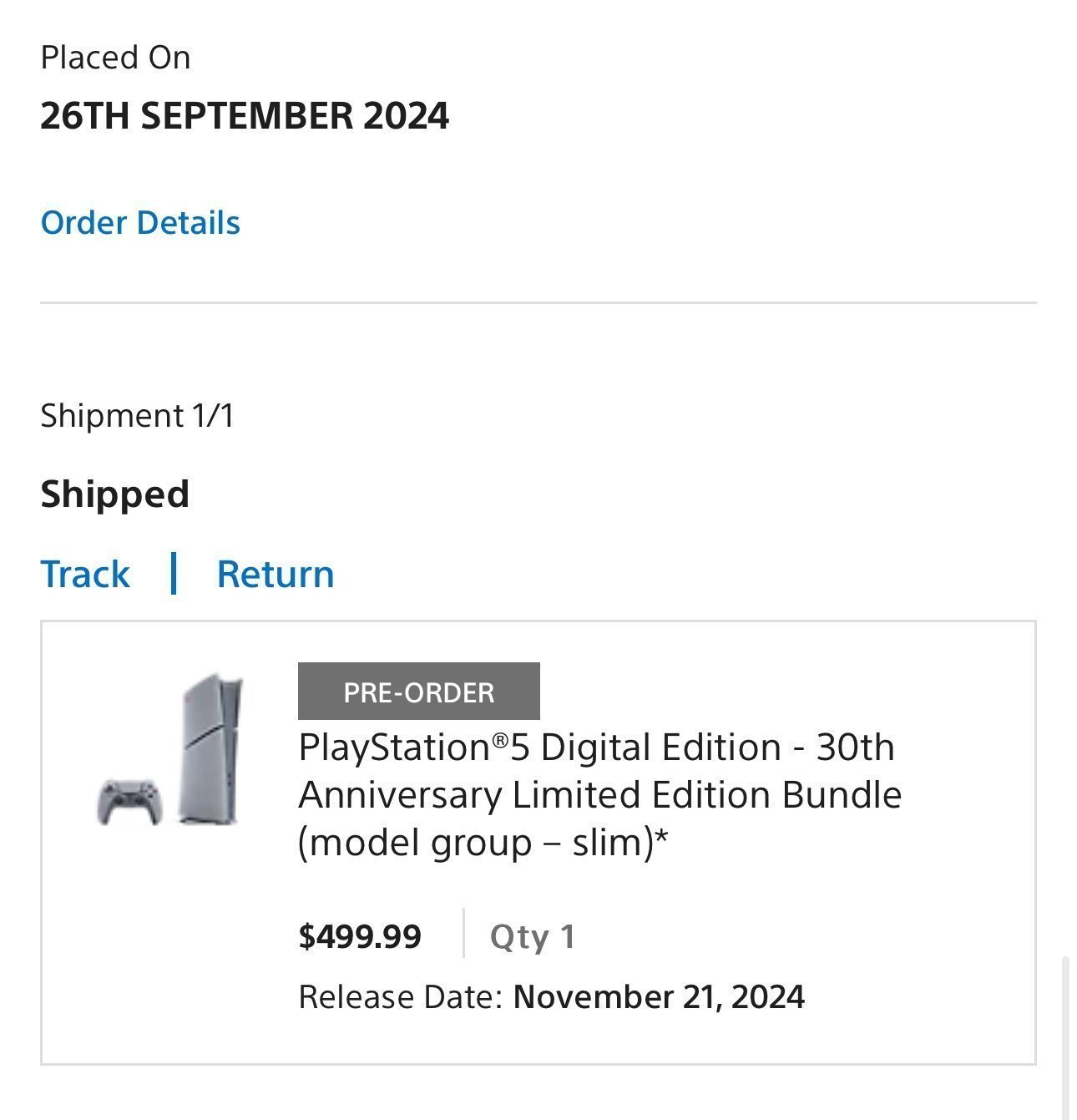Click Track to follow the shipment
This screenshot has height=1120, width=1077.
click(x=84, y=573)
